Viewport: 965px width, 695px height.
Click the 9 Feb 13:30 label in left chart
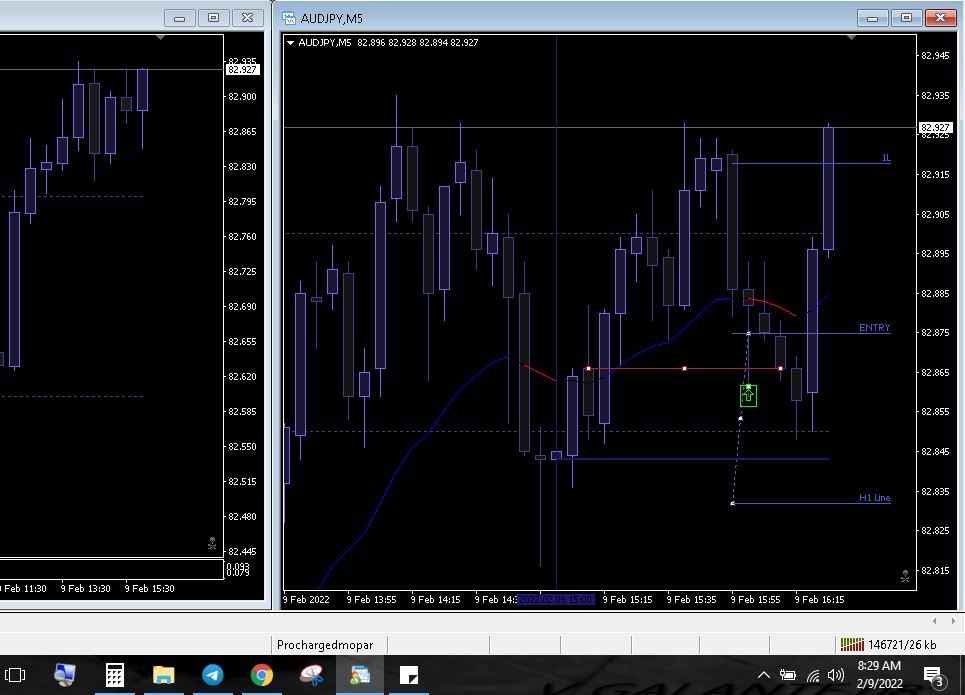[86, 589]
